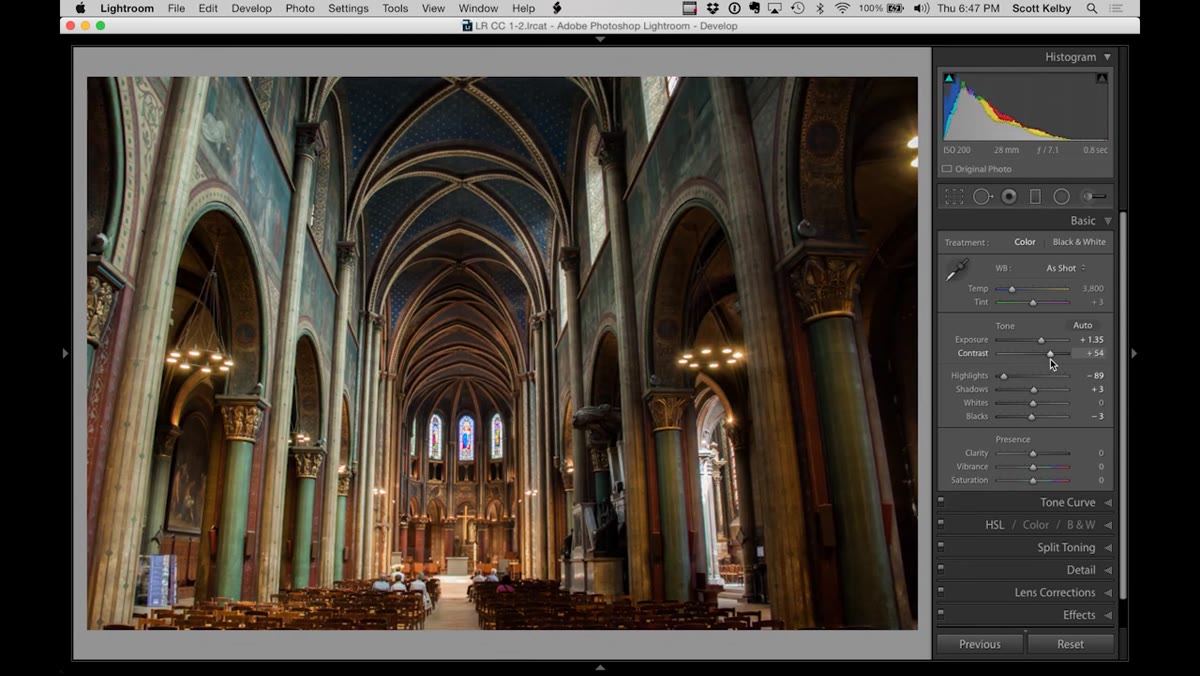Open the Photo menu
Image resolution: width=1200 pixels, height=676 pixels.
[300, 8]
